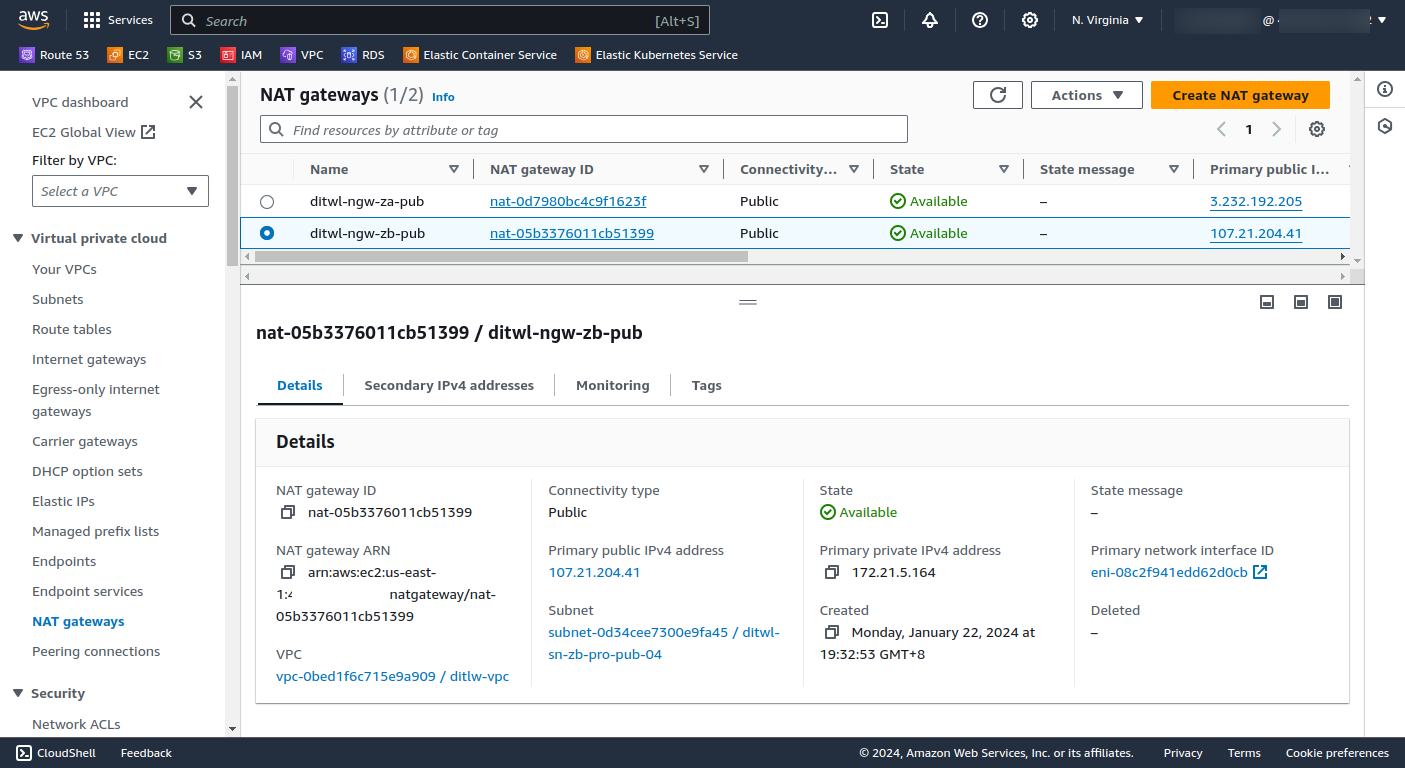Open table preferences gear icon
1405x768 pixels.
point(1317,129)
